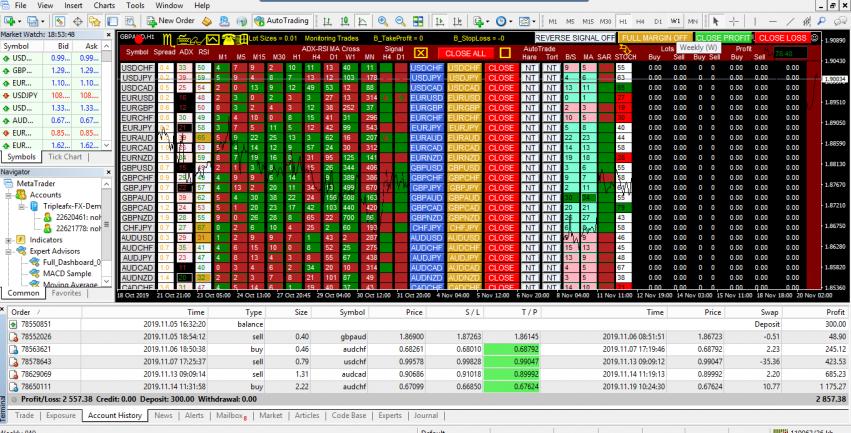Open the MetaEditor book icon
The width and height of the screenshot is (851, 433).
click(x=207, y=22)
